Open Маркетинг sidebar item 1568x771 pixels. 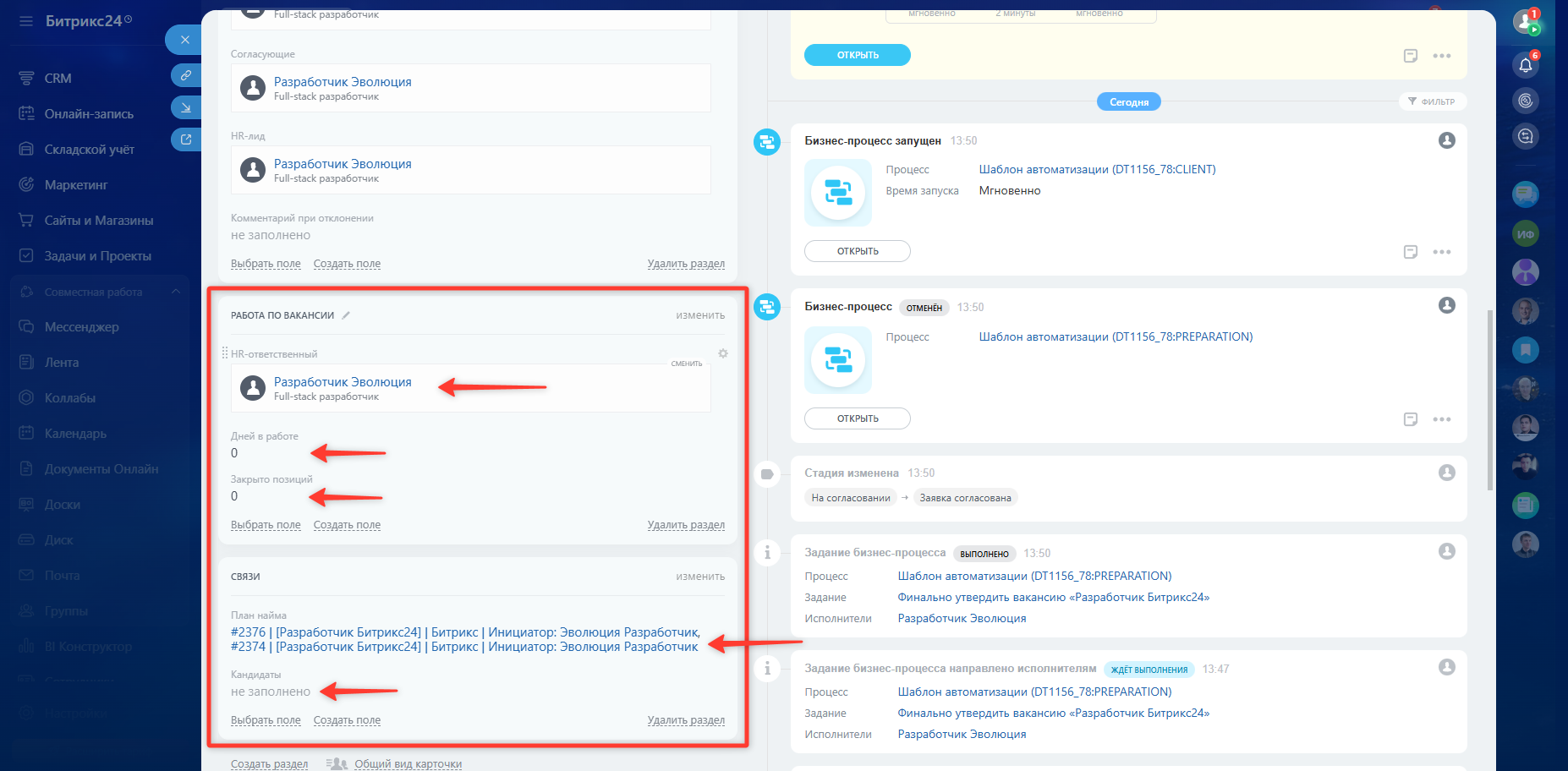pyautogui.click(x=76, y=185)
